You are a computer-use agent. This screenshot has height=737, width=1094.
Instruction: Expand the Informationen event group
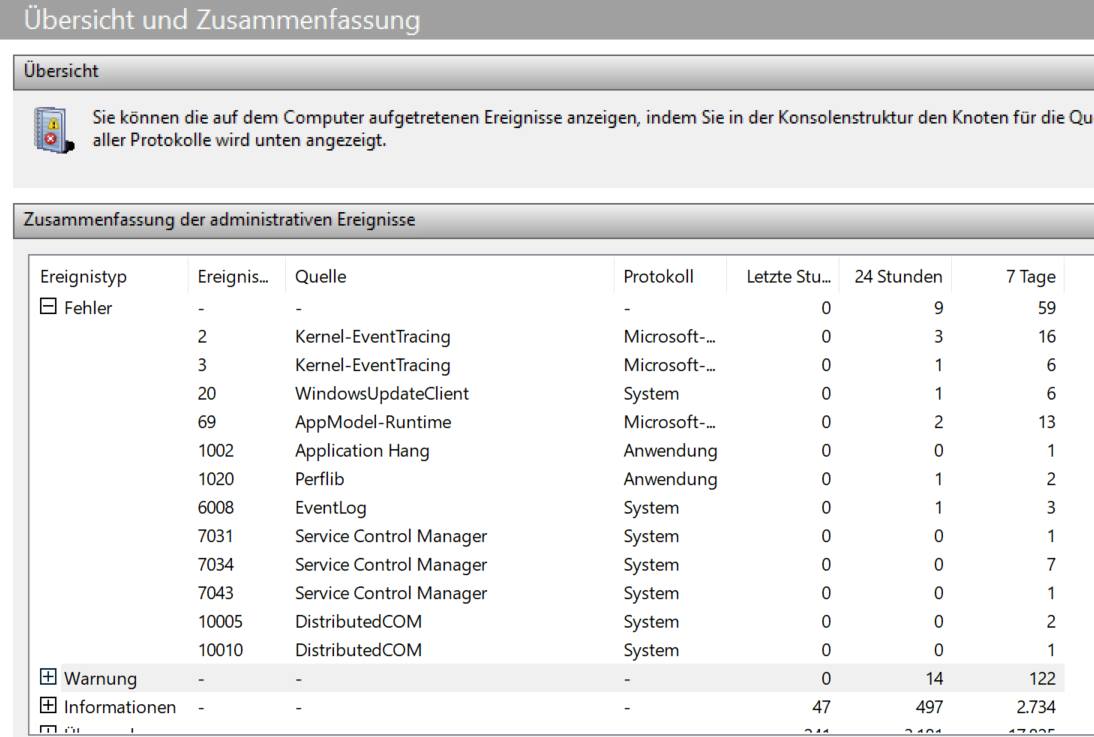pyautogui.click(x=48, y=707)
